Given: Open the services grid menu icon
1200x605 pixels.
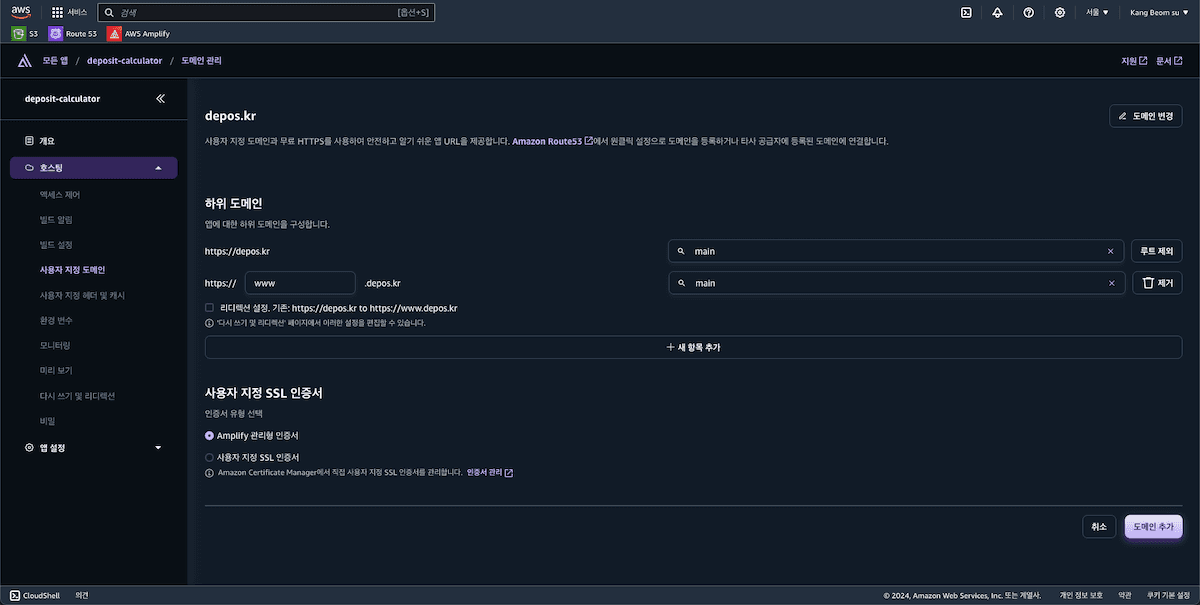Looking at the screenshot, I should (x=57, y=13).
